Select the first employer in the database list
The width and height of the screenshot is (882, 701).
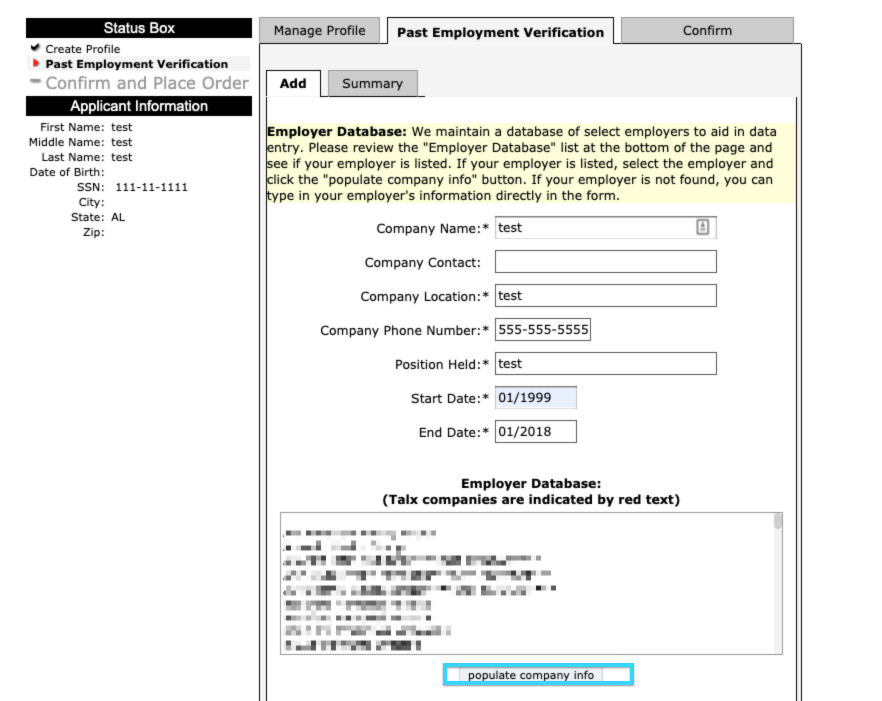pos(360,532)
